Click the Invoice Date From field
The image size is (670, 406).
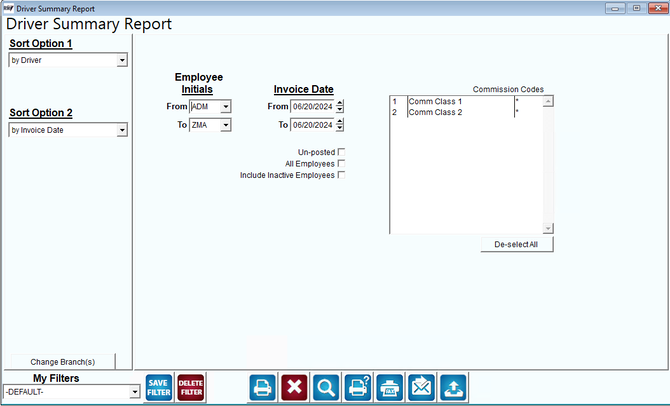point(313,106)
